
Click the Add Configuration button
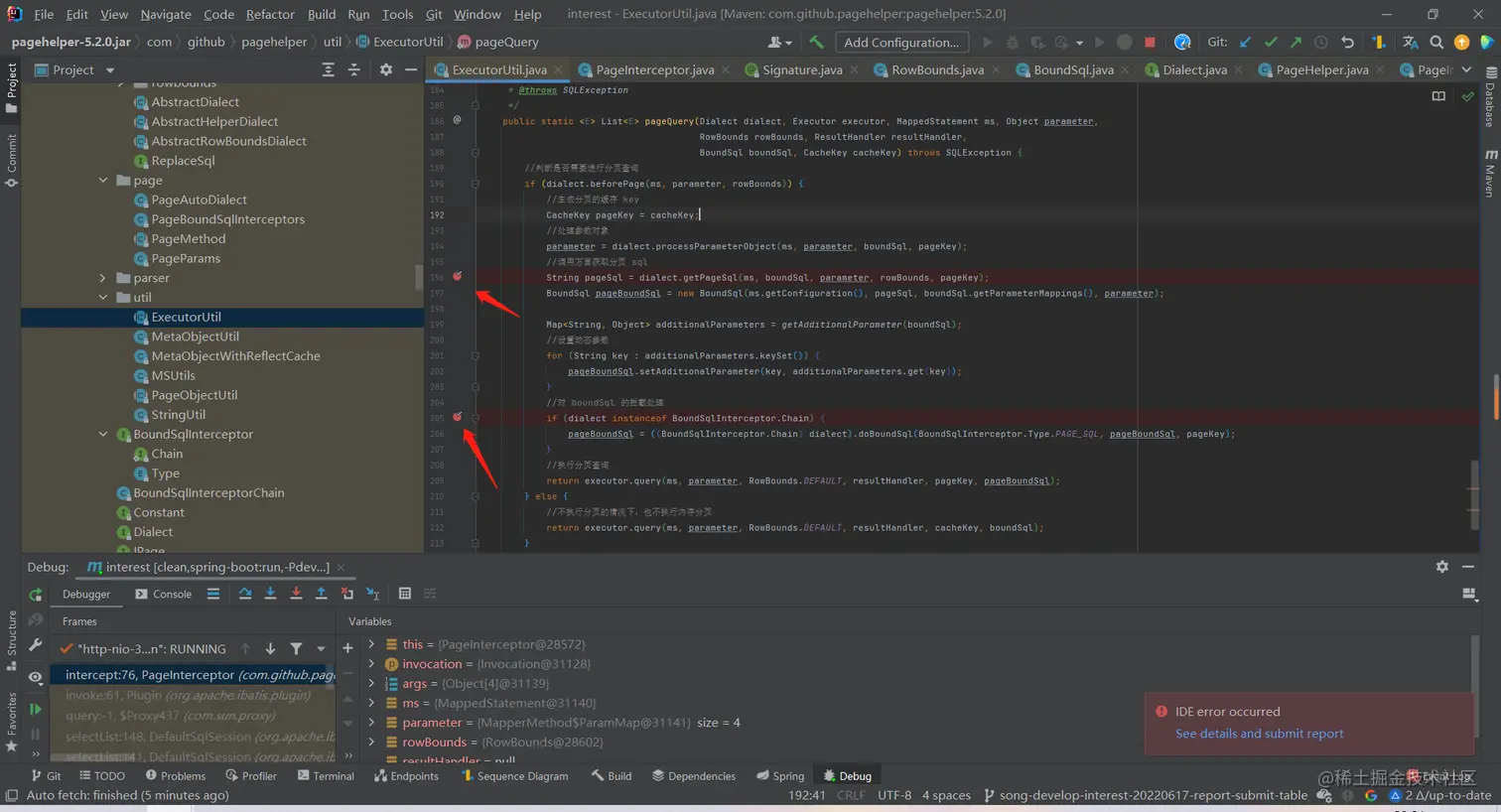pyautogui.click(x=900, y=42)
